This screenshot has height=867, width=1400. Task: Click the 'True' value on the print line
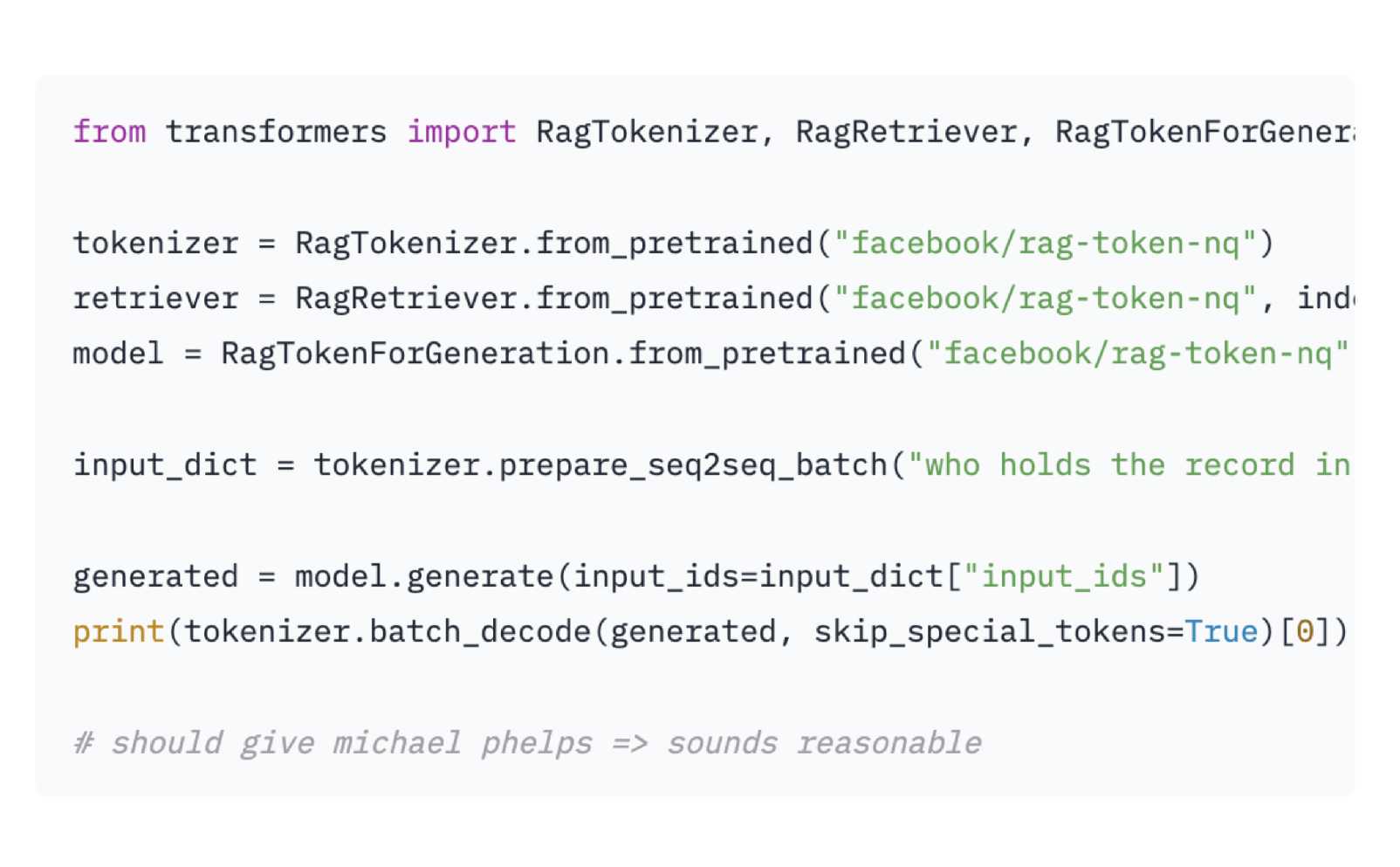point(1221,631)
